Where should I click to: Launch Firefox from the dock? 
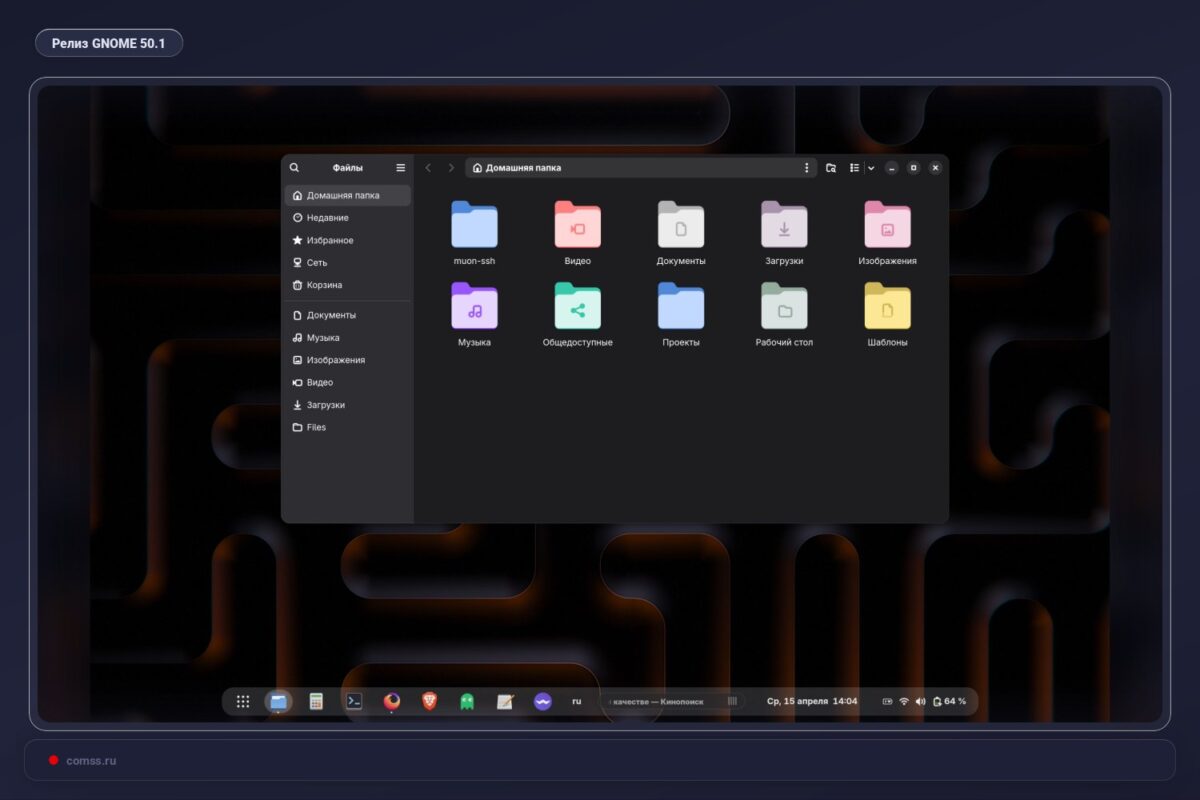pos(390,701)
